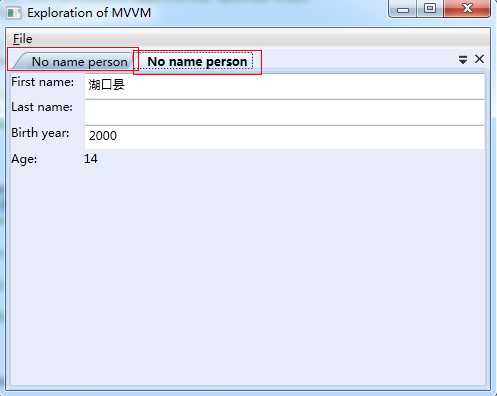Click the Age value 14

91,159
